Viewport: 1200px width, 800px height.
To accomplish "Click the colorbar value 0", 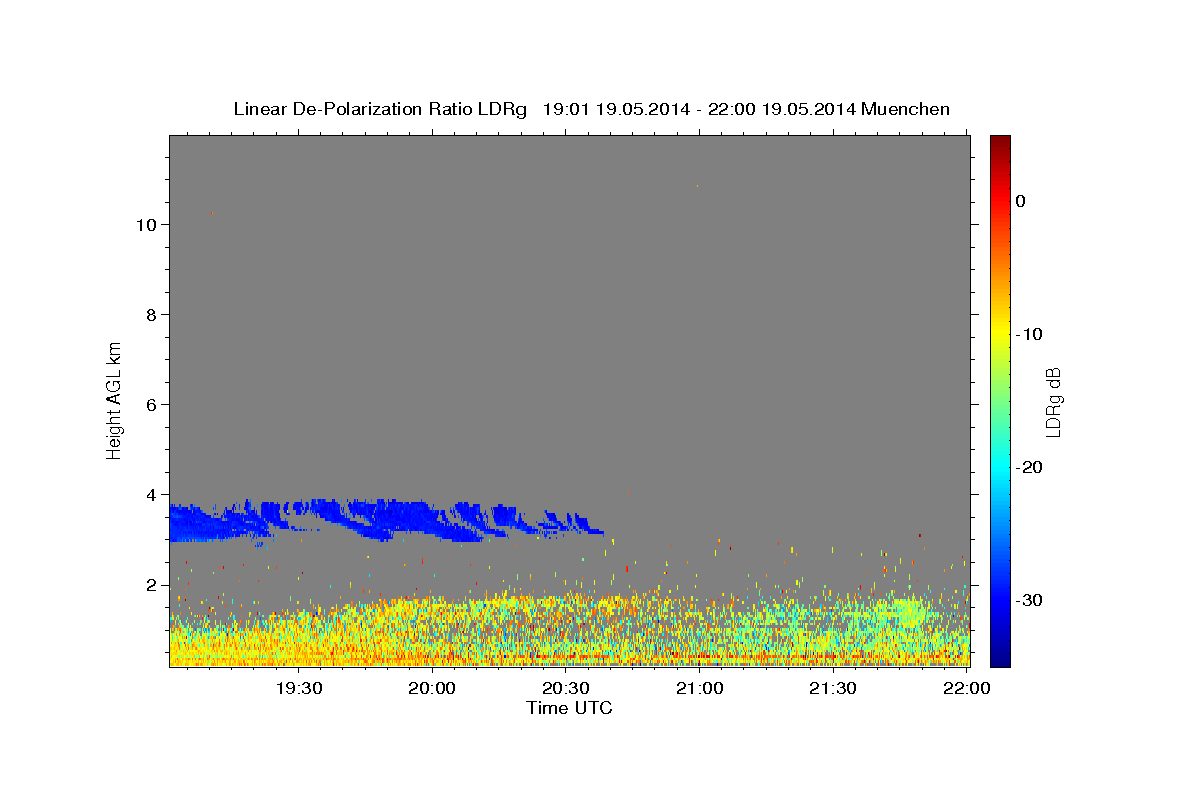I will (1021, 201).
